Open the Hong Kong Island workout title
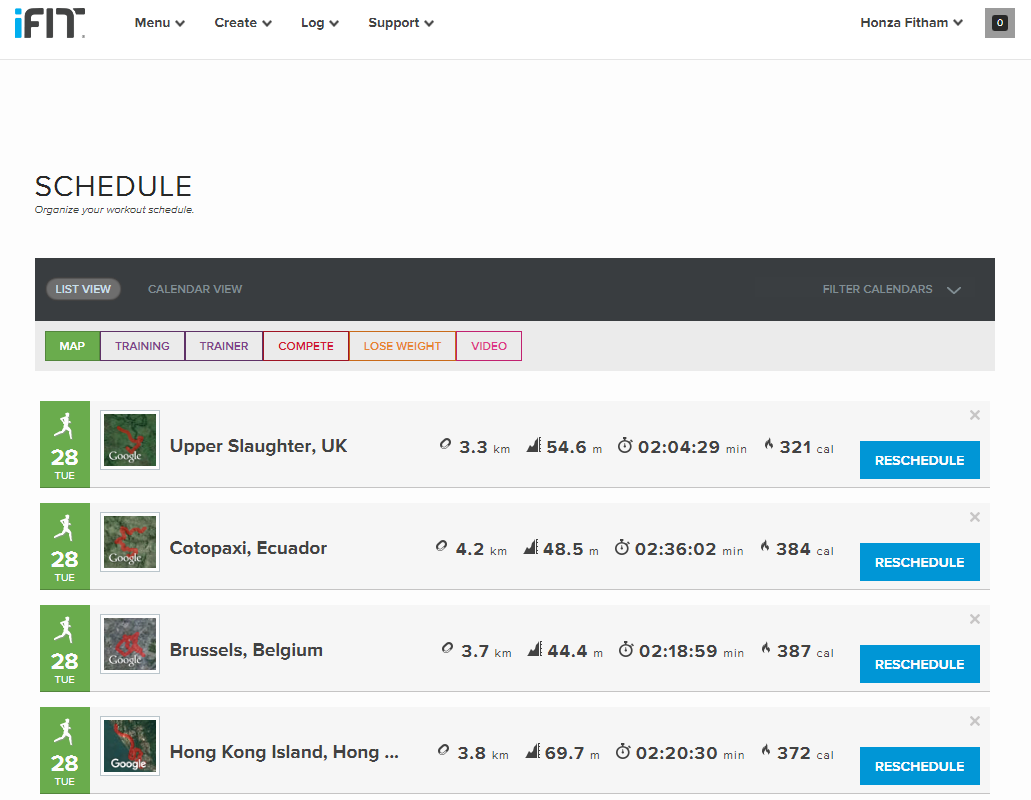Screen dimensions: 1031x800 284,752
